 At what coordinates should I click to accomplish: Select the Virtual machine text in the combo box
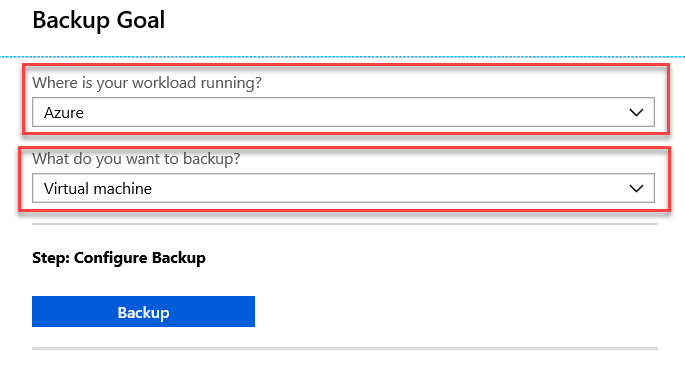(x=98, y=189)
